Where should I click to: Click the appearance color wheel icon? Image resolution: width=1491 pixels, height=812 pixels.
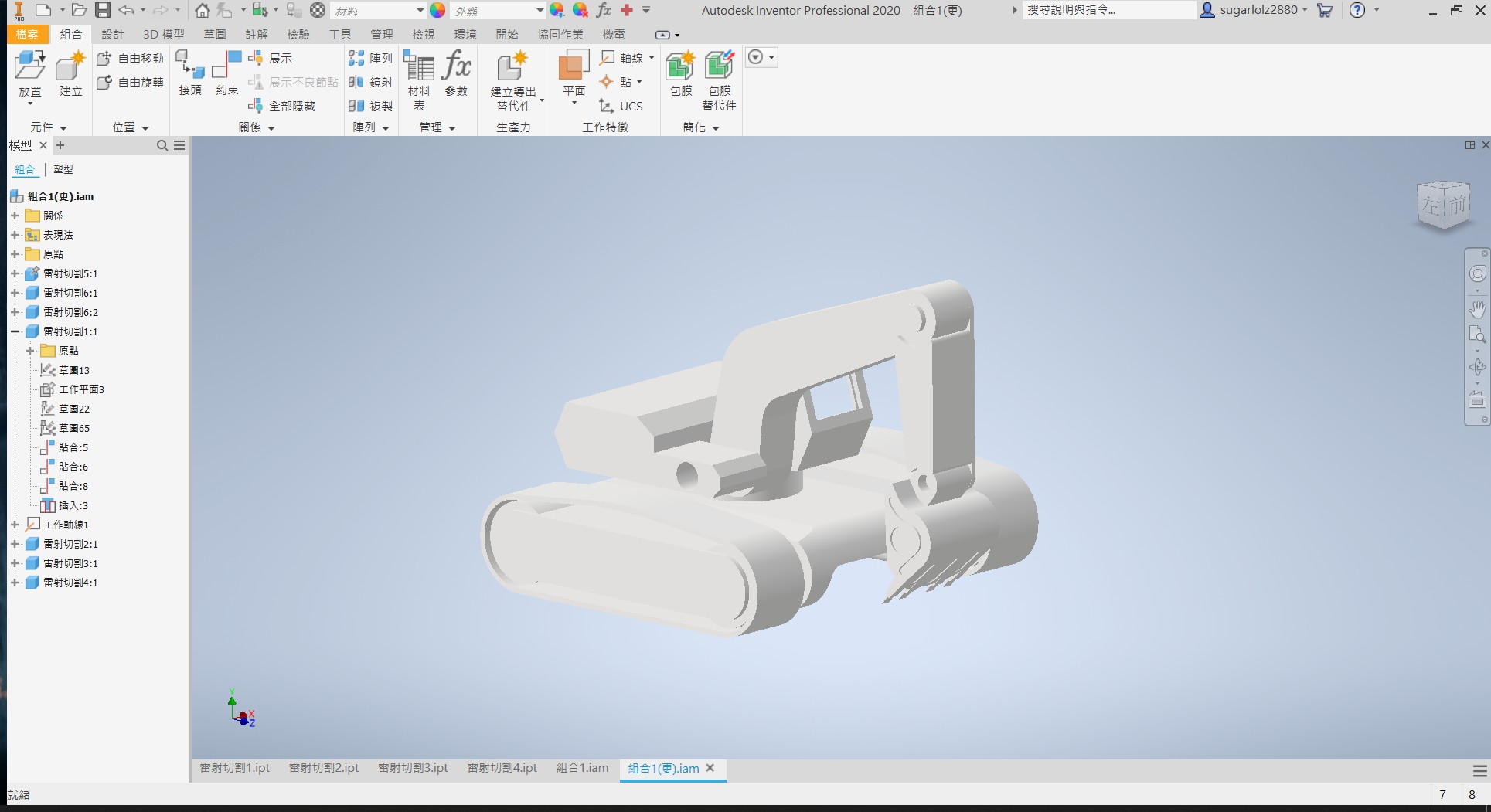pos(437,11)
